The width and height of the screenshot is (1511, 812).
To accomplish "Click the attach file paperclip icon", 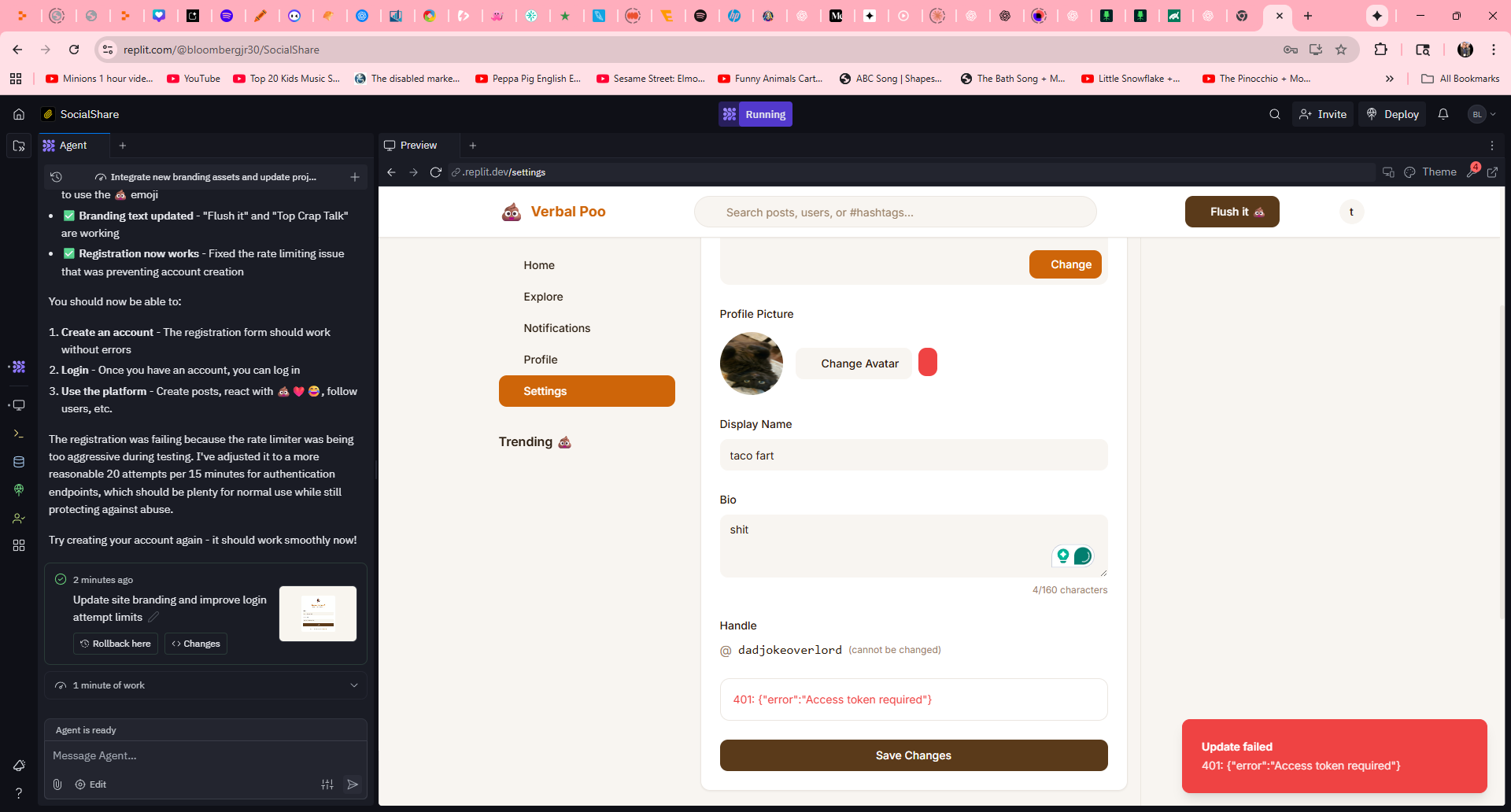I will click(x=57, y=784).
